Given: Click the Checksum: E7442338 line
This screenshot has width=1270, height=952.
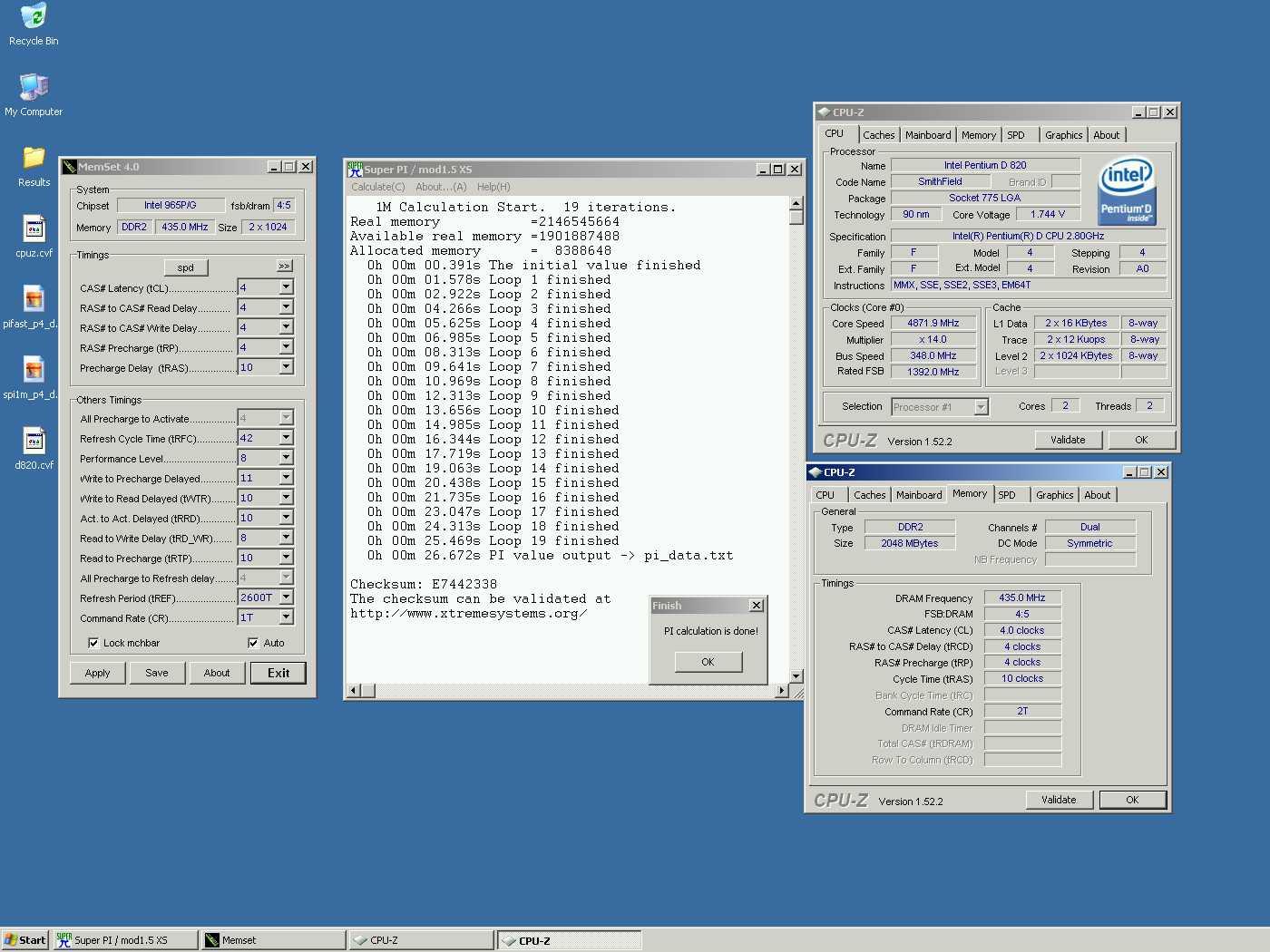Looking at the screenshot, I should click(424, 585).
